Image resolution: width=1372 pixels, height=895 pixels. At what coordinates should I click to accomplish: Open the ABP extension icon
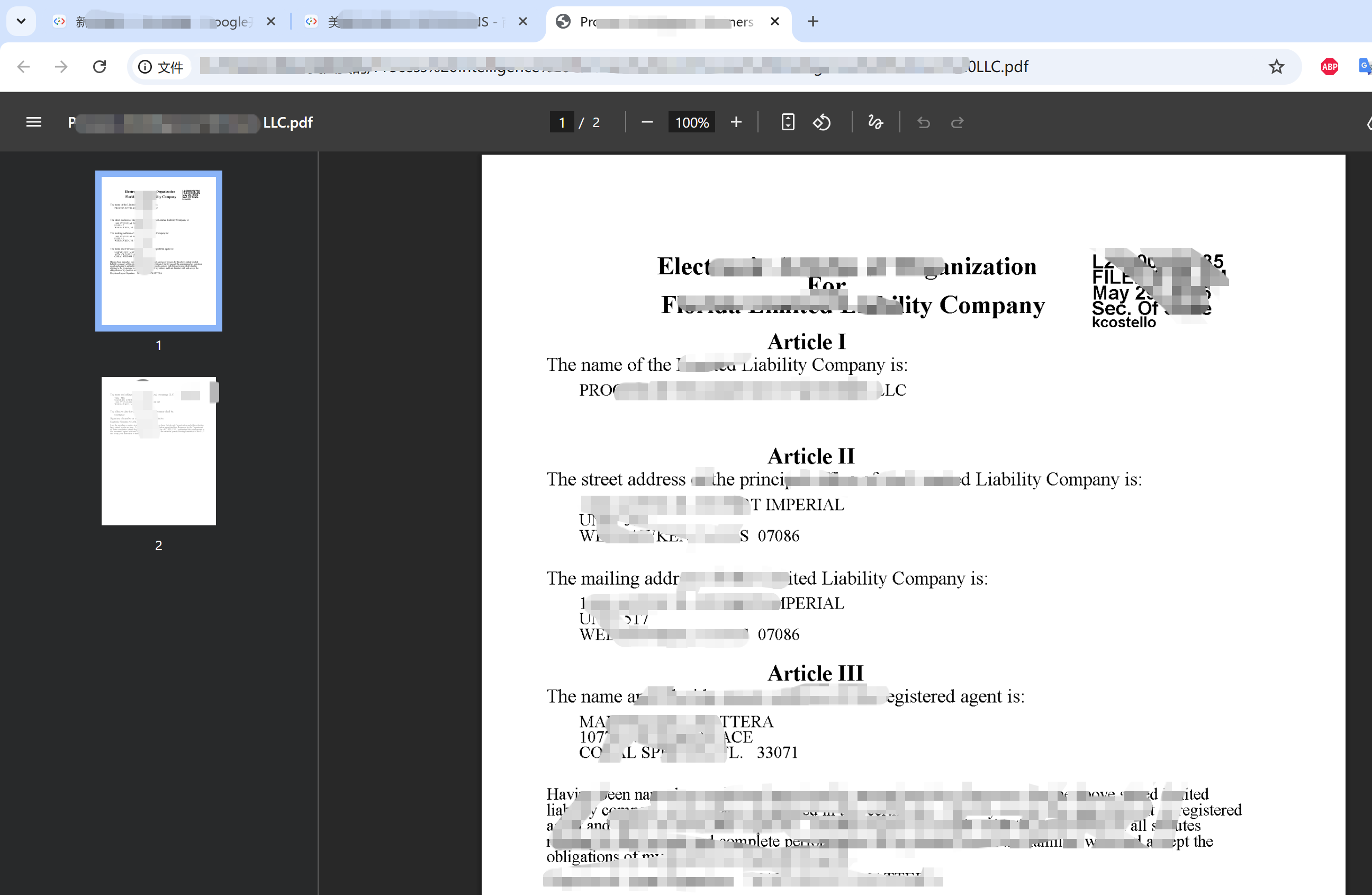[x=1329, y=67]
